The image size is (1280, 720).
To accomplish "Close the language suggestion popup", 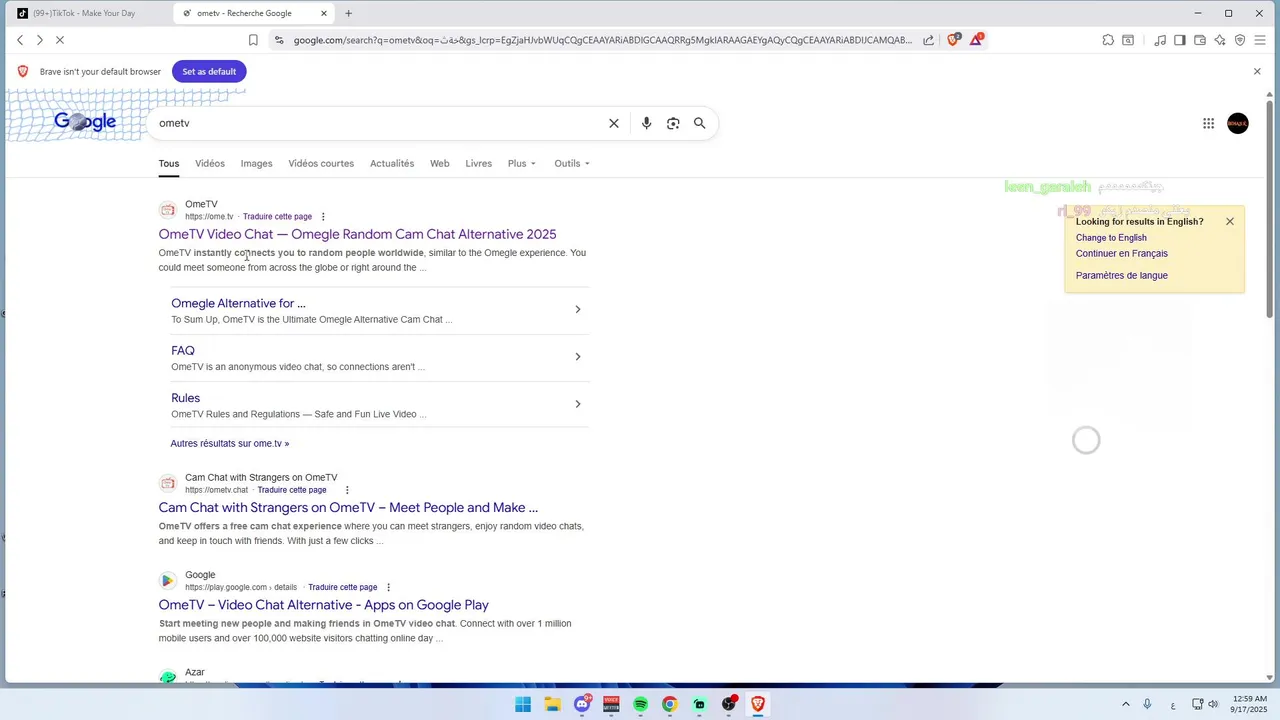I will click(x=1230, y=221).
